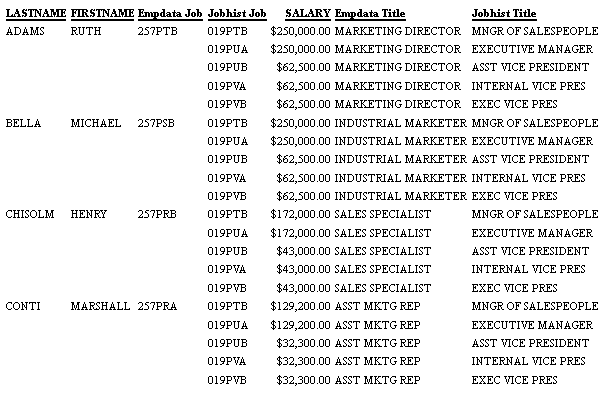The width and height of the screenshot is (604, 396).
Task: Select the Jobhist Job column header
Action: pos(237,13)
